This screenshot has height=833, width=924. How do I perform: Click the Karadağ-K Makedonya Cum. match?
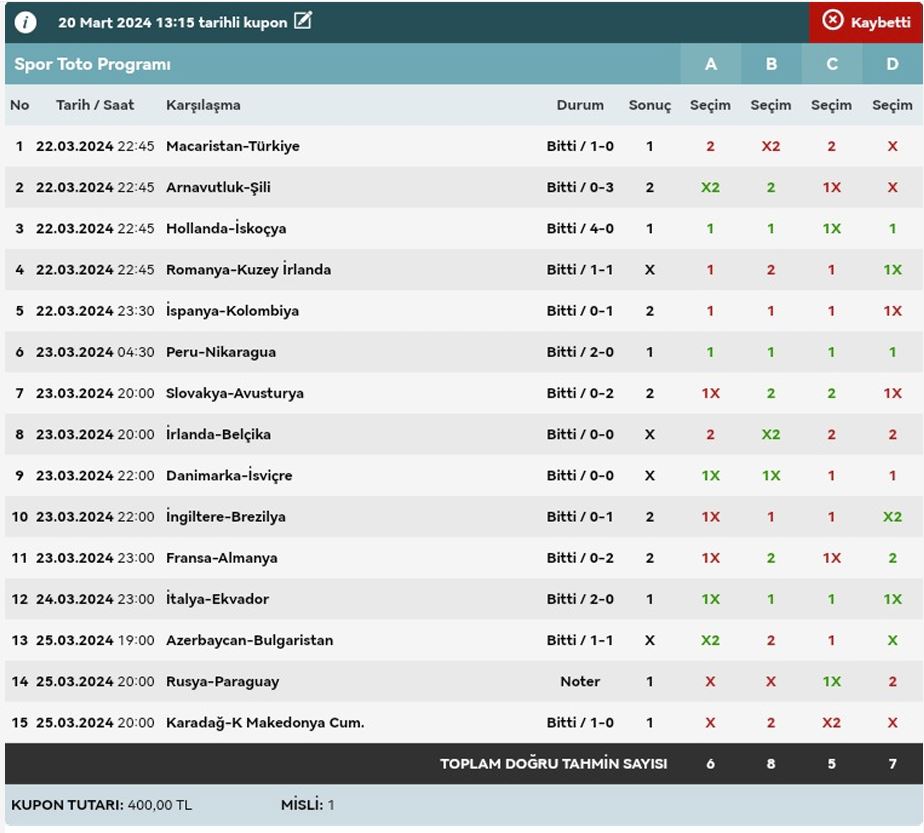click(265, 723)
